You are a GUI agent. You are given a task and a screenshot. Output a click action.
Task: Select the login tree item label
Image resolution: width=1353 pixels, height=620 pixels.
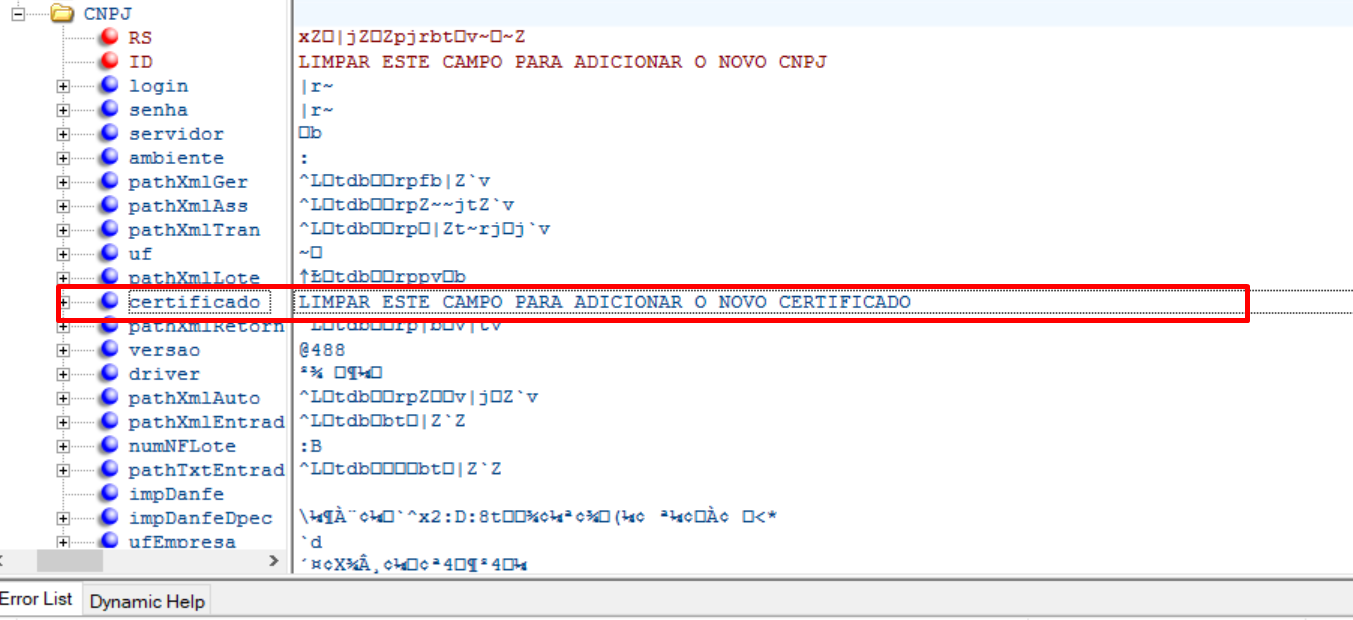(x=158, y=86)
